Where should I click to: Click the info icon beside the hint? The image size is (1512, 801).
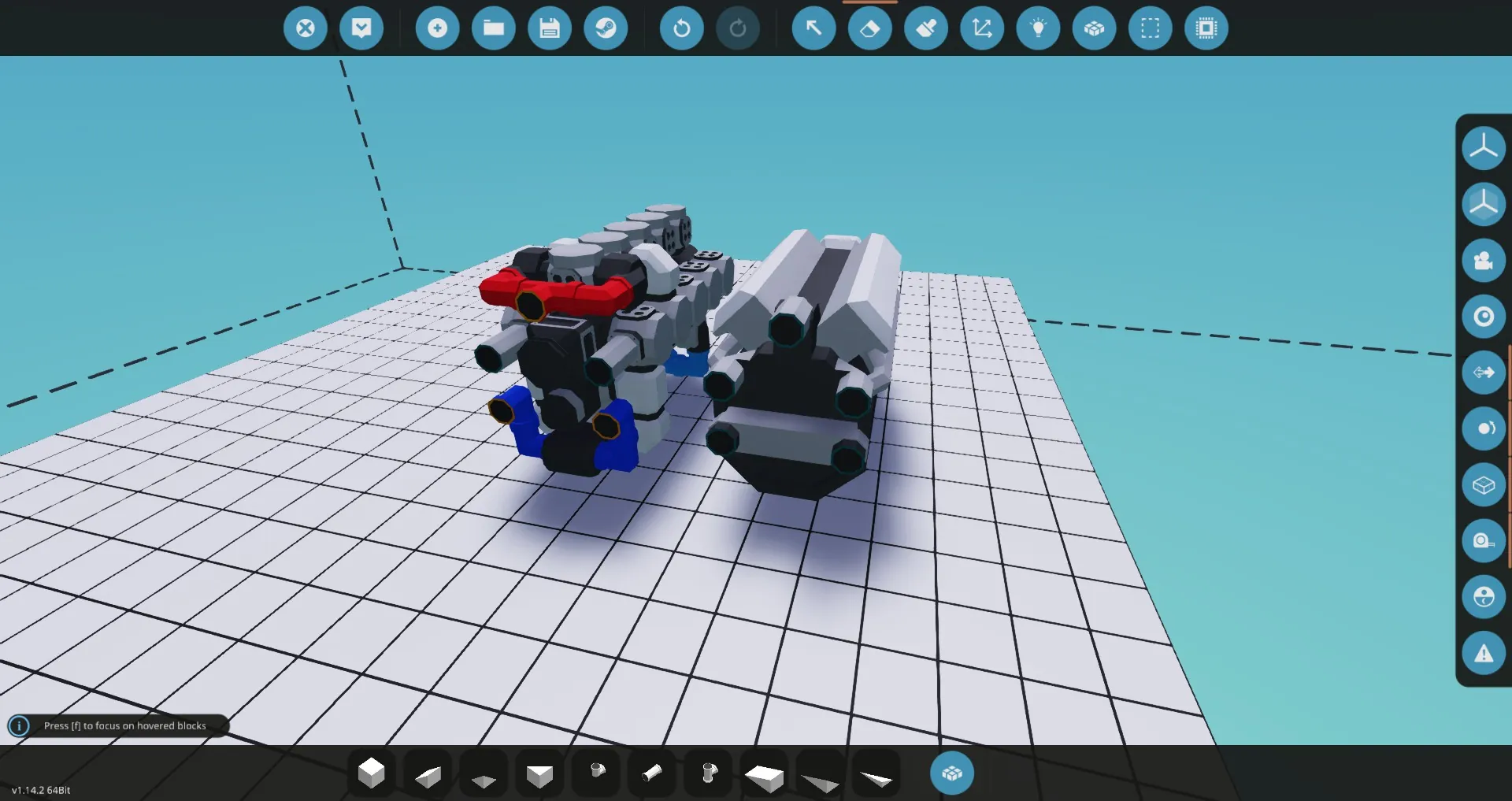pos(19,725)
